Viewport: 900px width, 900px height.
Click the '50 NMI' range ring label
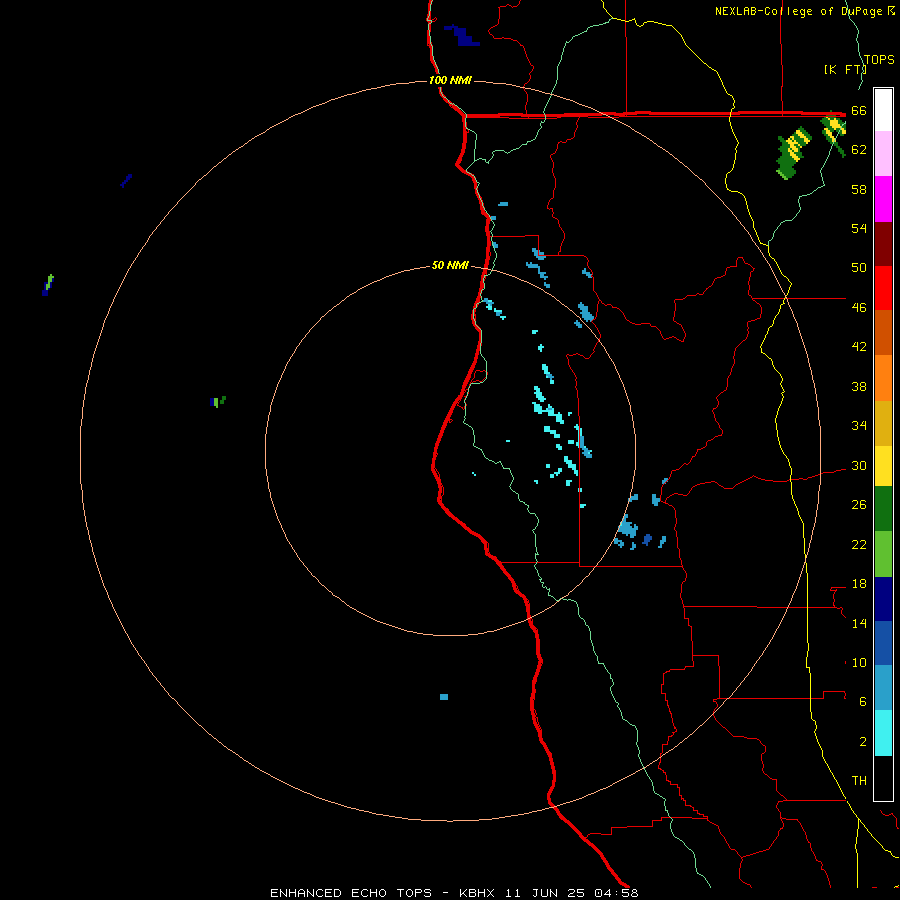(450, 265)
